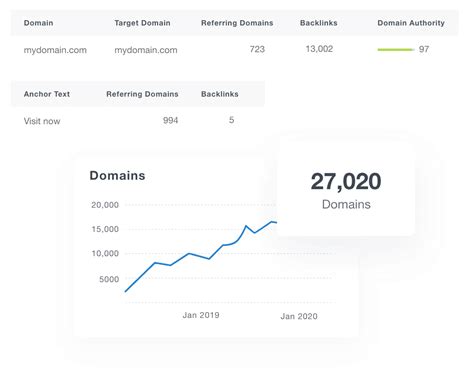Click the 5000 y-axis label
The width and height of the screenshot is (474, 380).
point(109,279)
